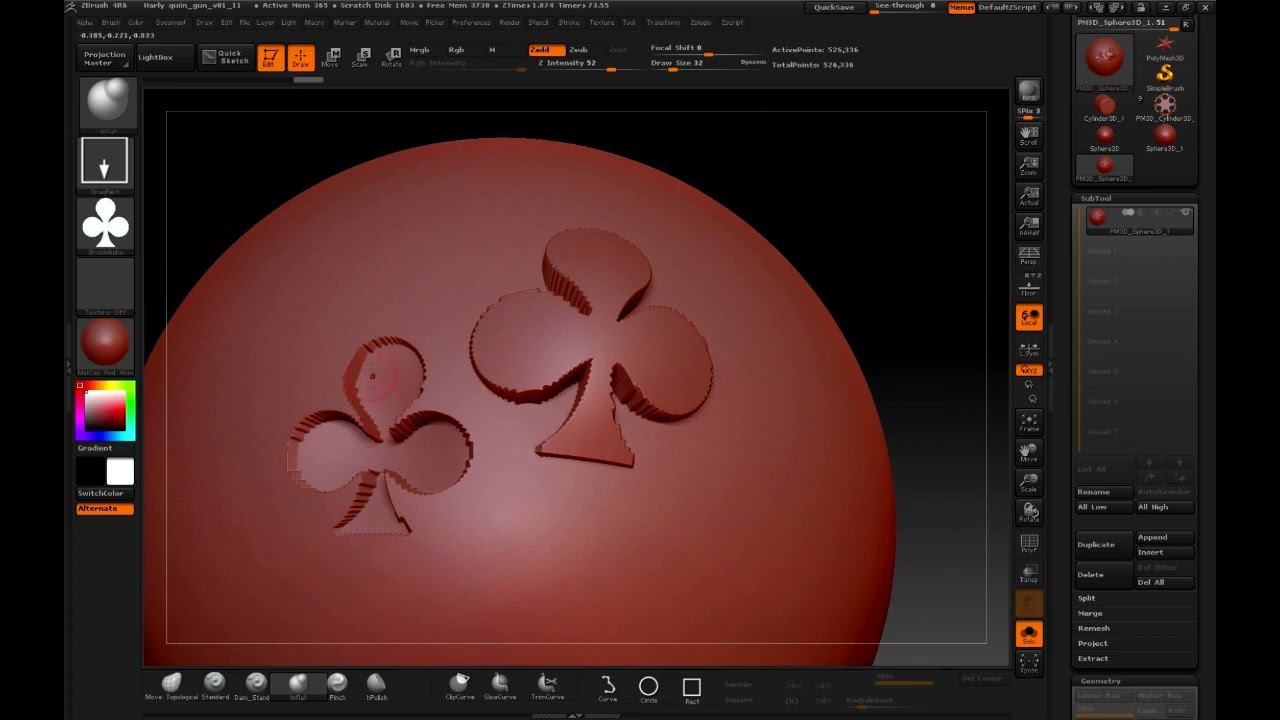Activate the Xpose button in right shelf
1280x720 pixels.
click(x=1028, y=663)
